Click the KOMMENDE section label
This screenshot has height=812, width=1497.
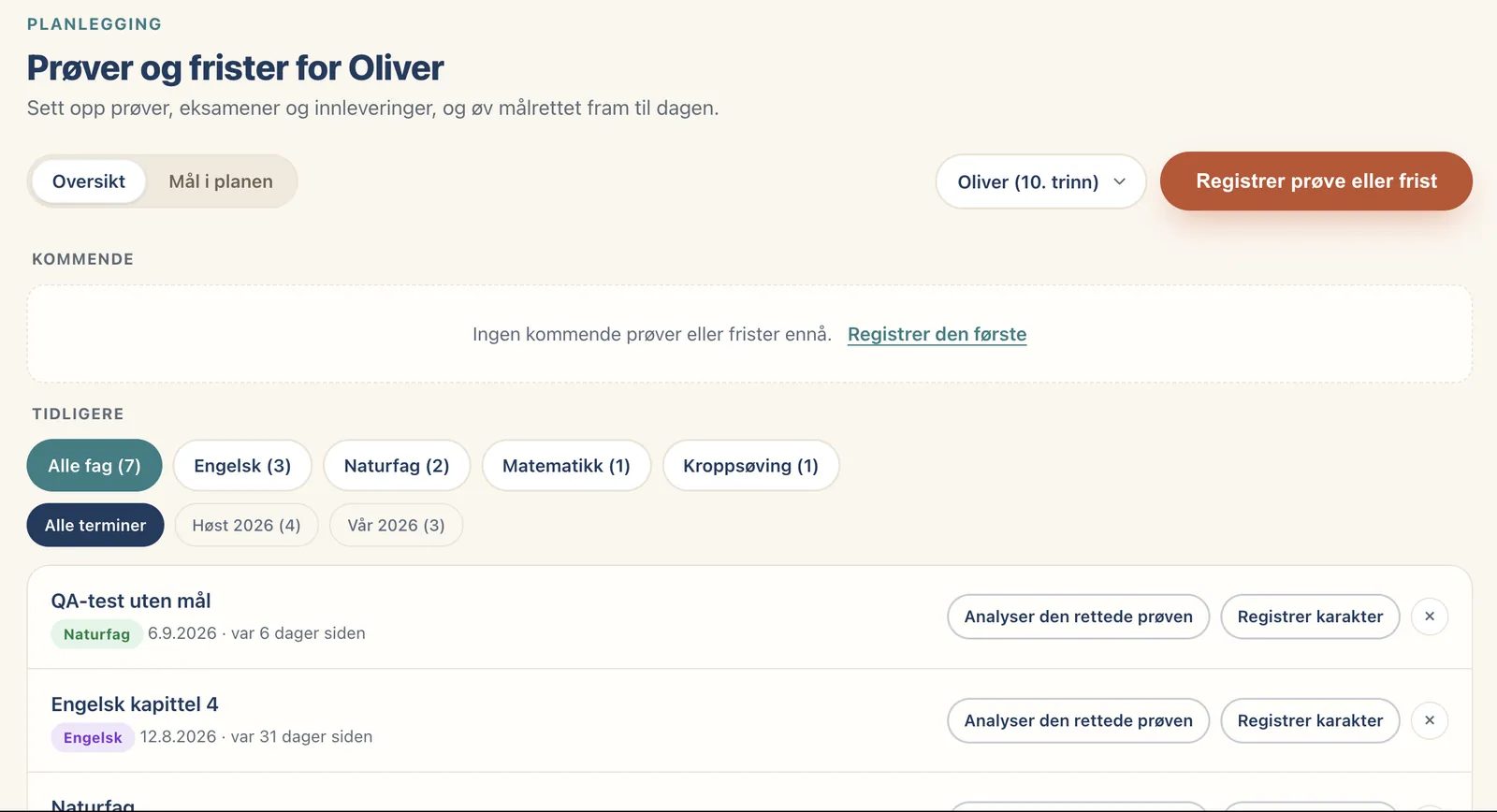83,259
